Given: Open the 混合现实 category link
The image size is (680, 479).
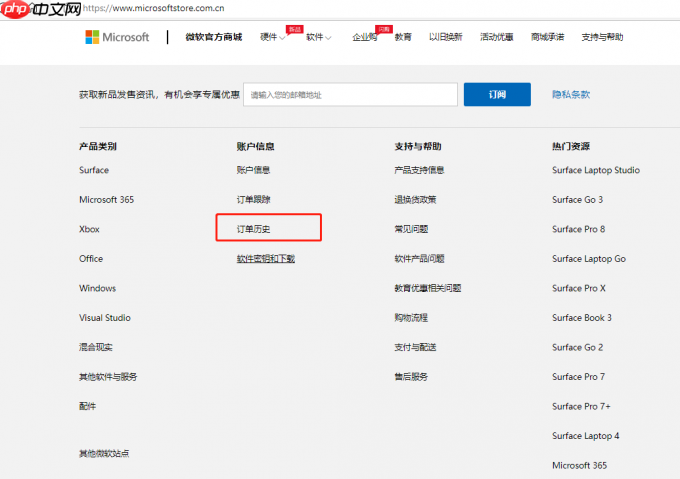Looking at the screenshot, I should pos(95,347).
